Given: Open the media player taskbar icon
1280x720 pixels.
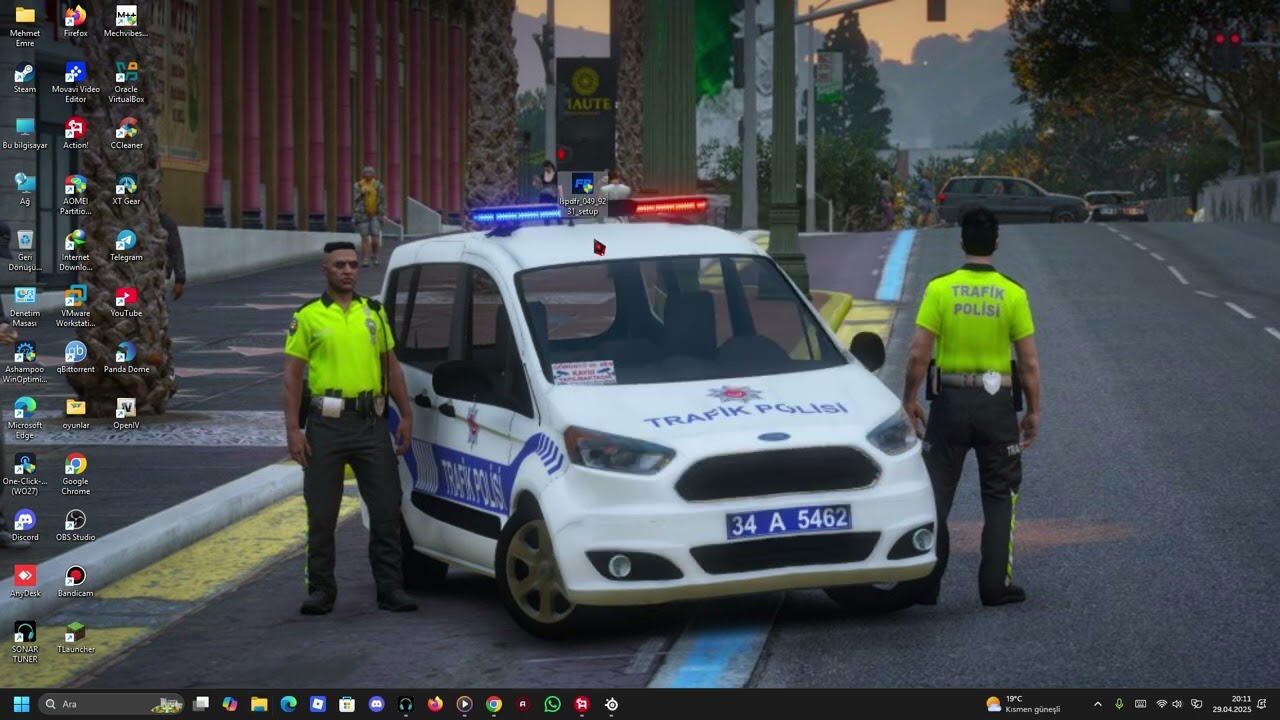Looking at the screenshot, I should pos(464,704).
